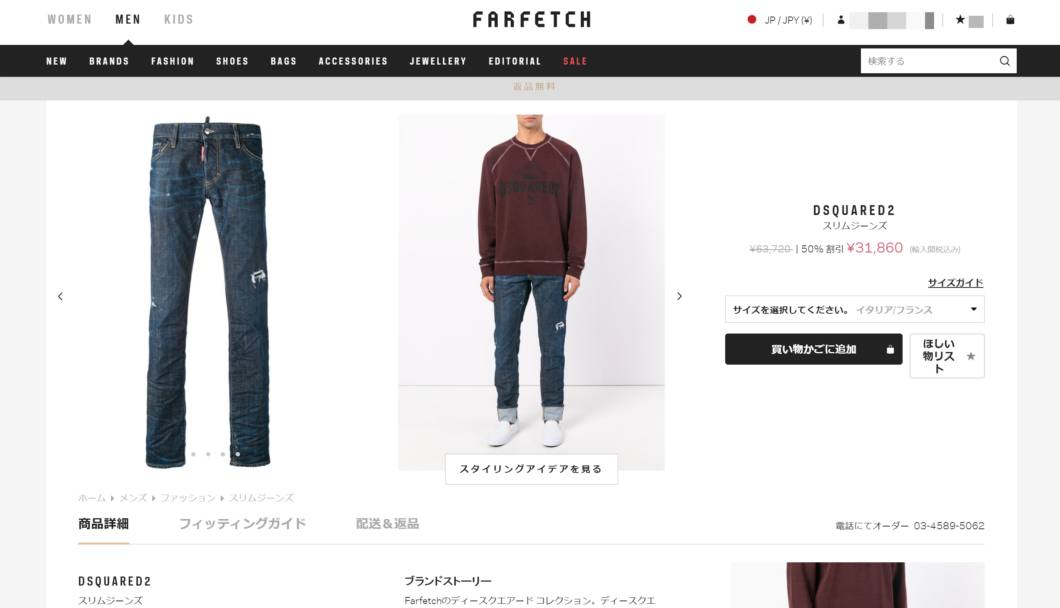Click the user account icon

pos(841,20)
